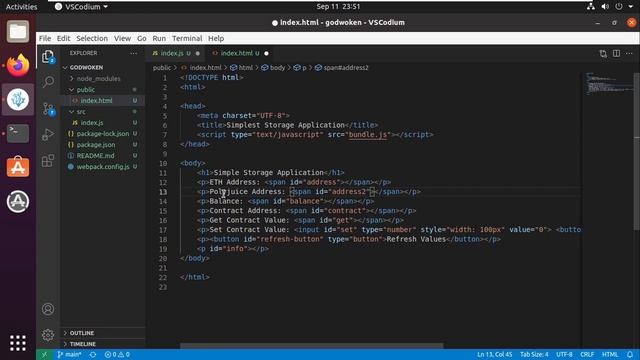Open the VSCodium app menu dropdown

pos(81,7)
